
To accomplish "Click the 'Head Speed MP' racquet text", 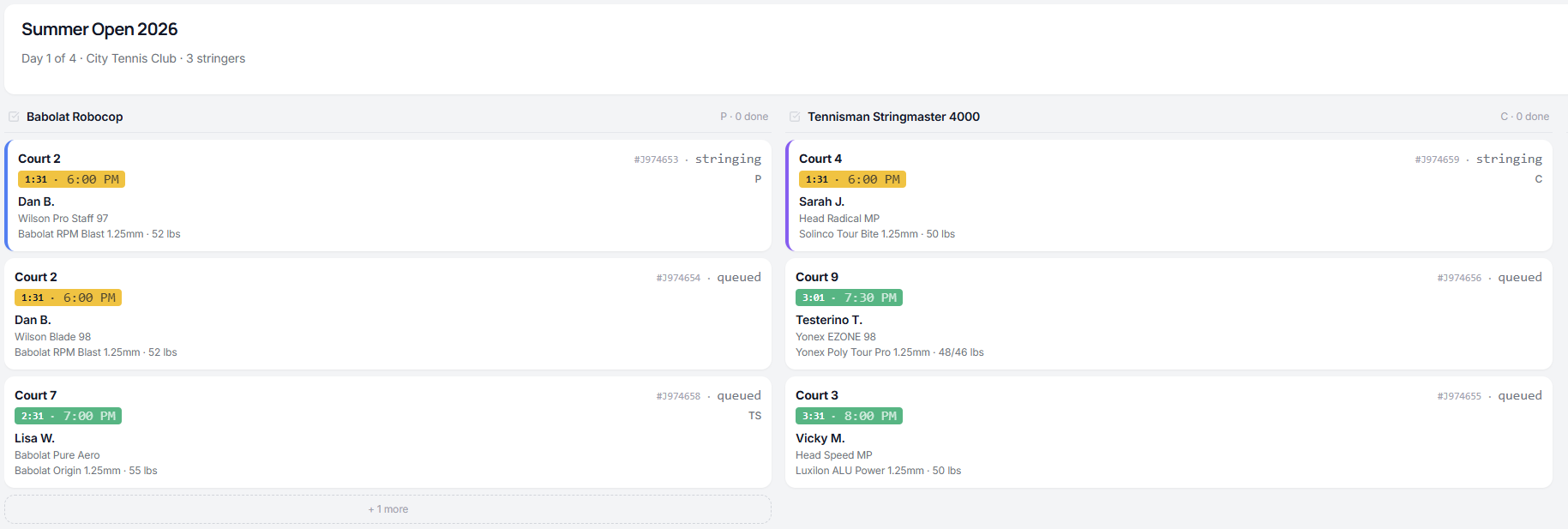I will 834,455.
